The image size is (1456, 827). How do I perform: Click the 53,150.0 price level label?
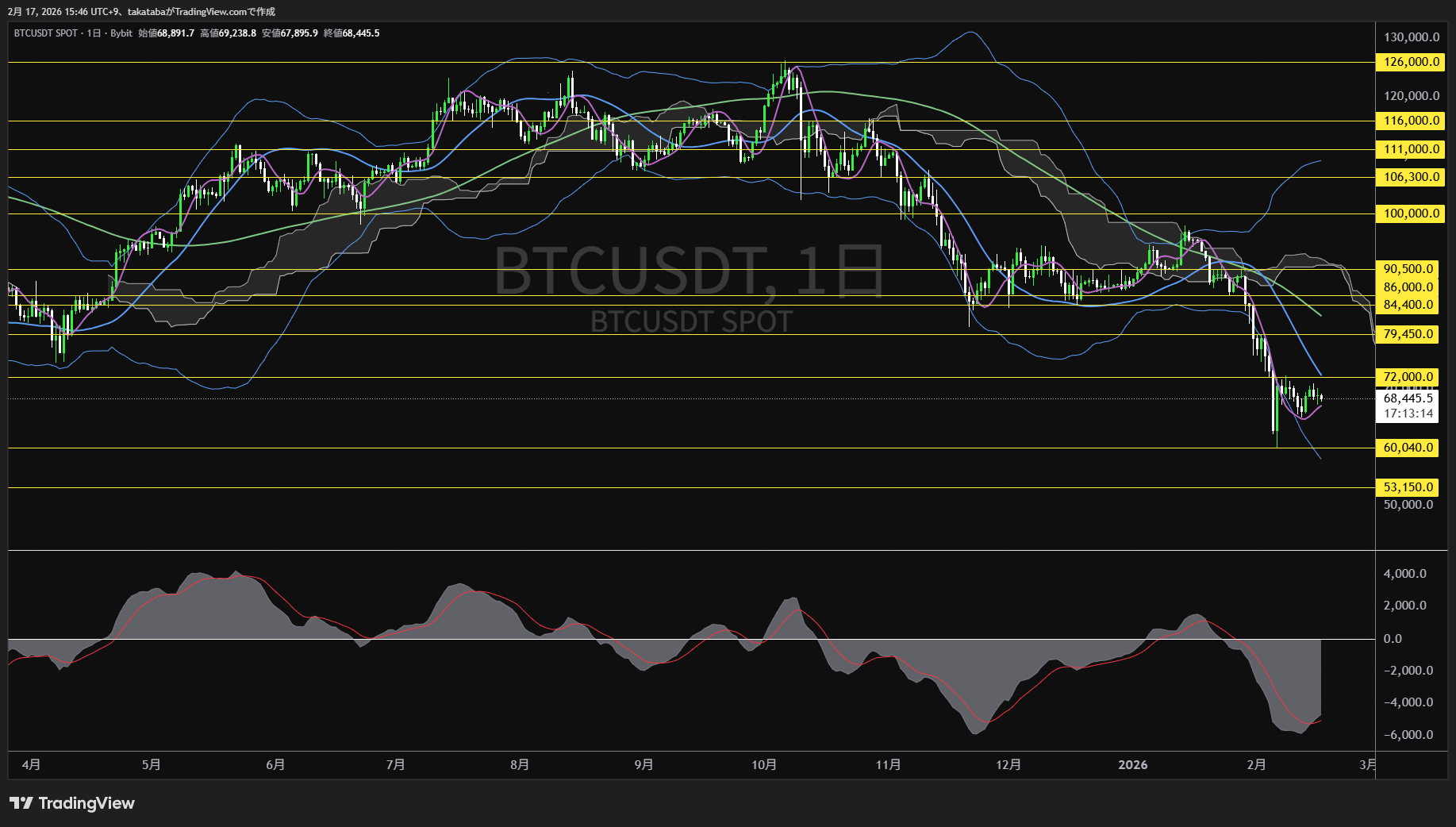coord(1406,487)
